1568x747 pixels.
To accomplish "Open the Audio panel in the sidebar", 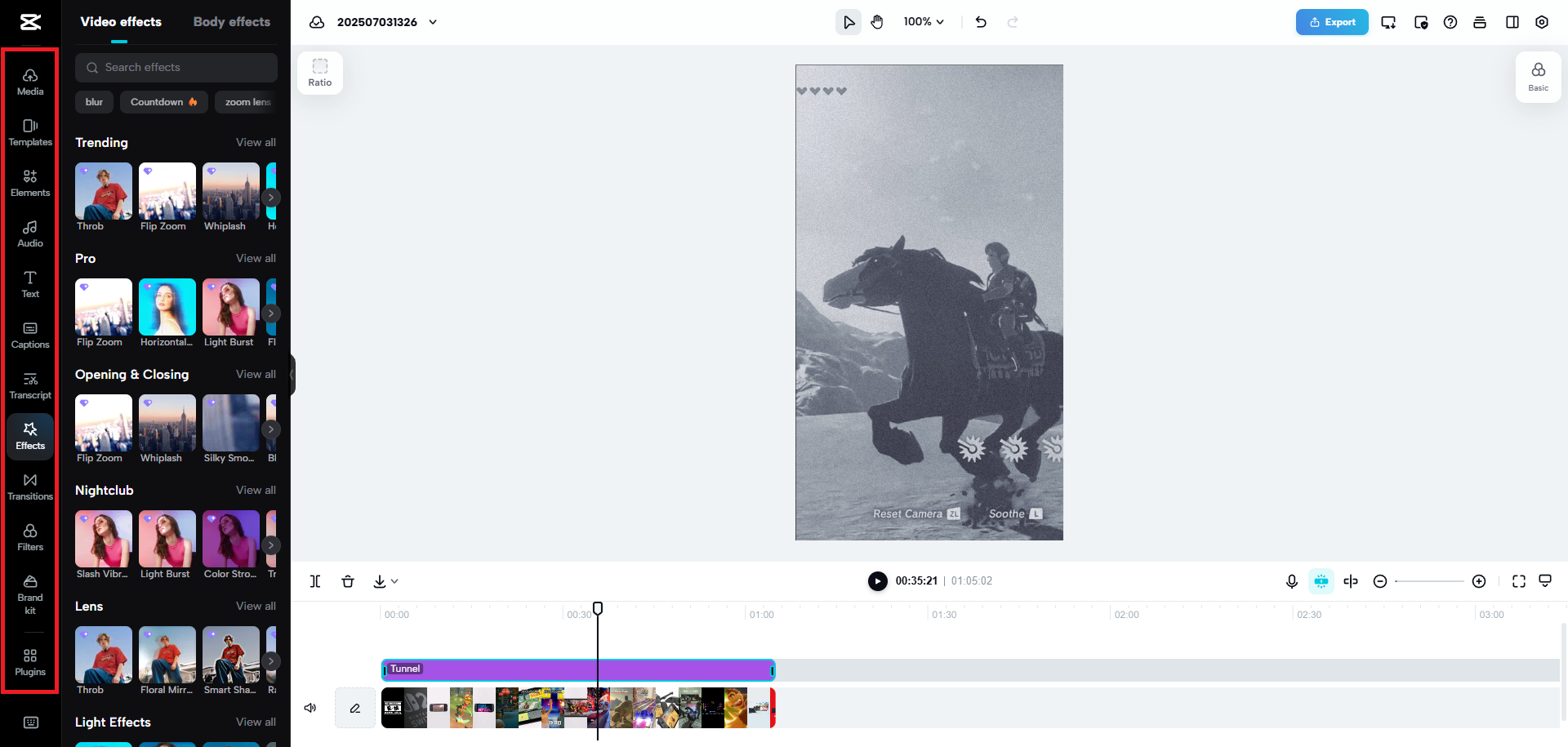I will [29, 234].
